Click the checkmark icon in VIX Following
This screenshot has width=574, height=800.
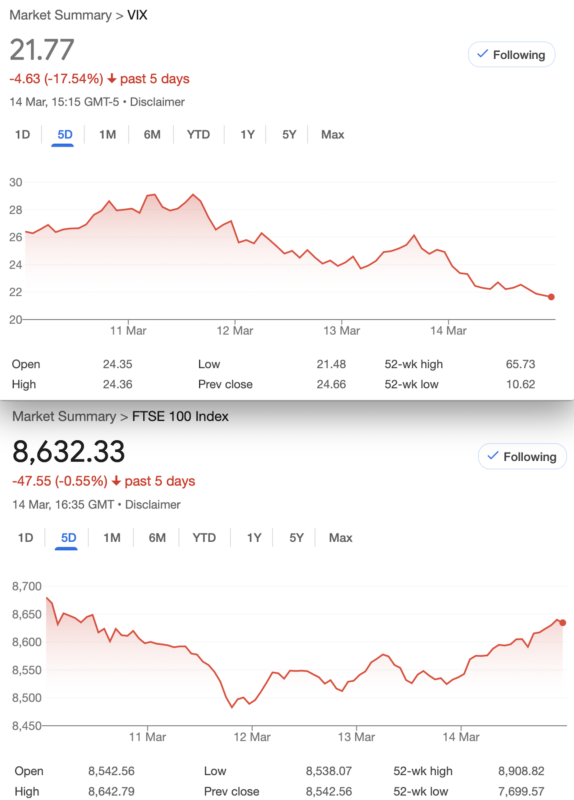point(482,54)
